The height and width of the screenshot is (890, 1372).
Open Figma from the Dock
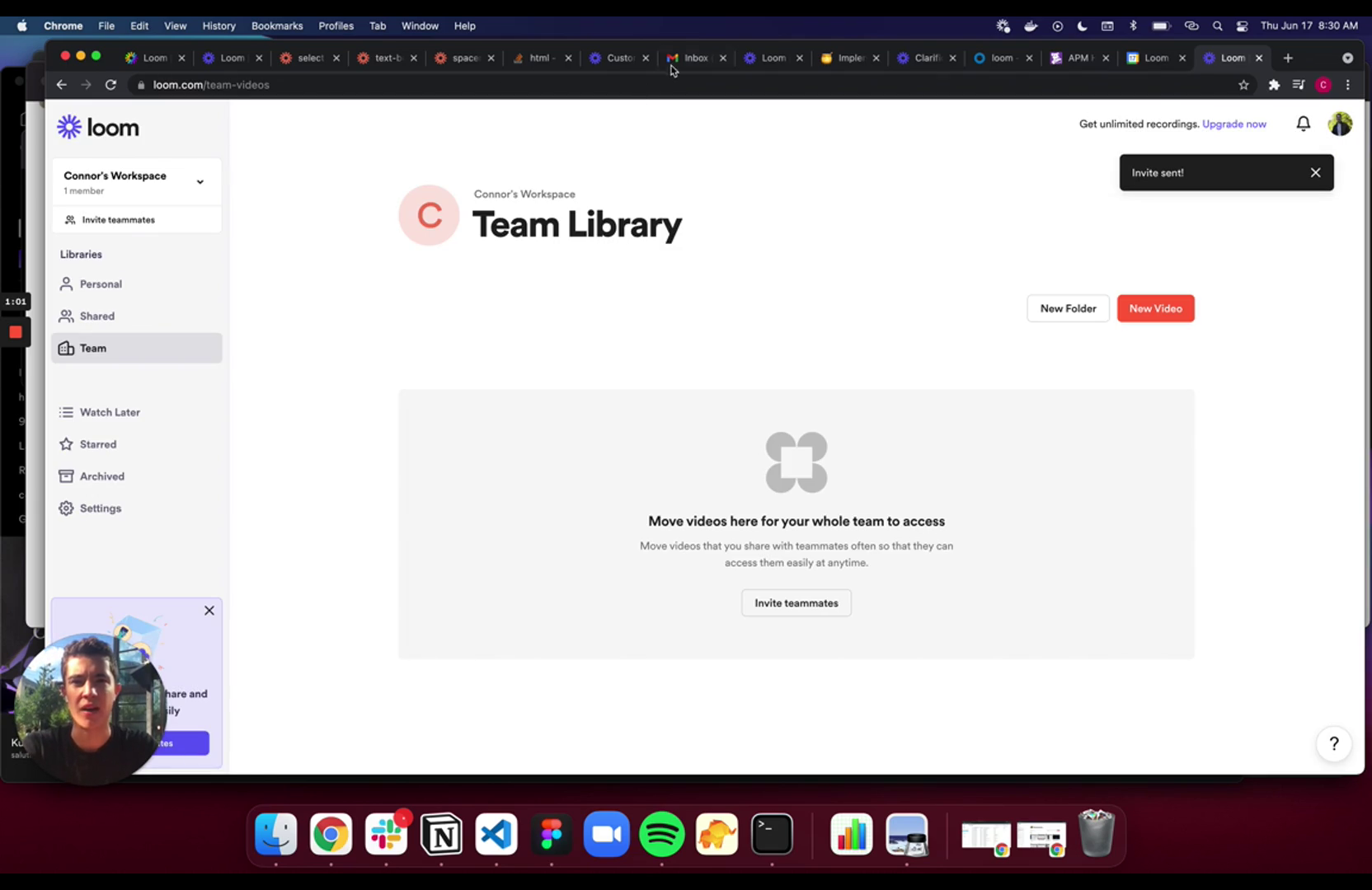pos(551,834)
